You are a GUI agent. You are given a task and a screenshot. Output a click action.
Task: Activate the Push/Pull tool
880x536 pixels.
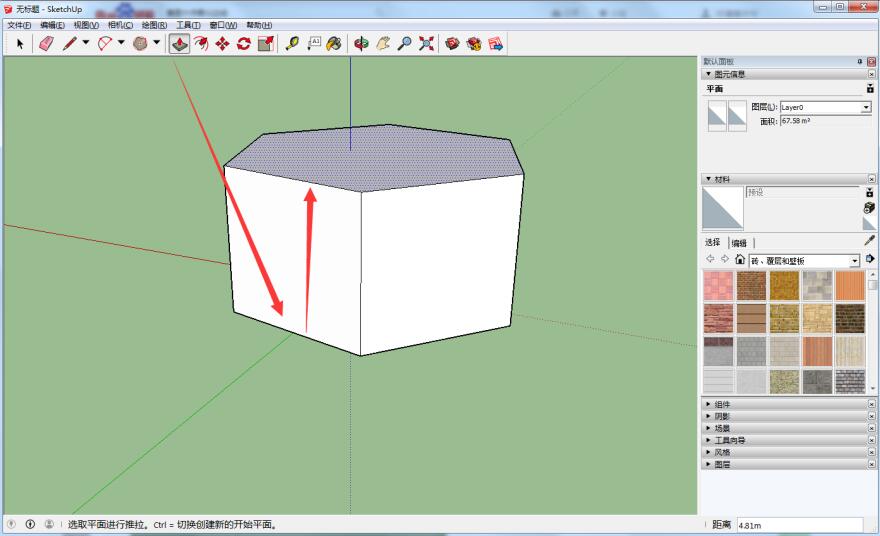(179, 43)
